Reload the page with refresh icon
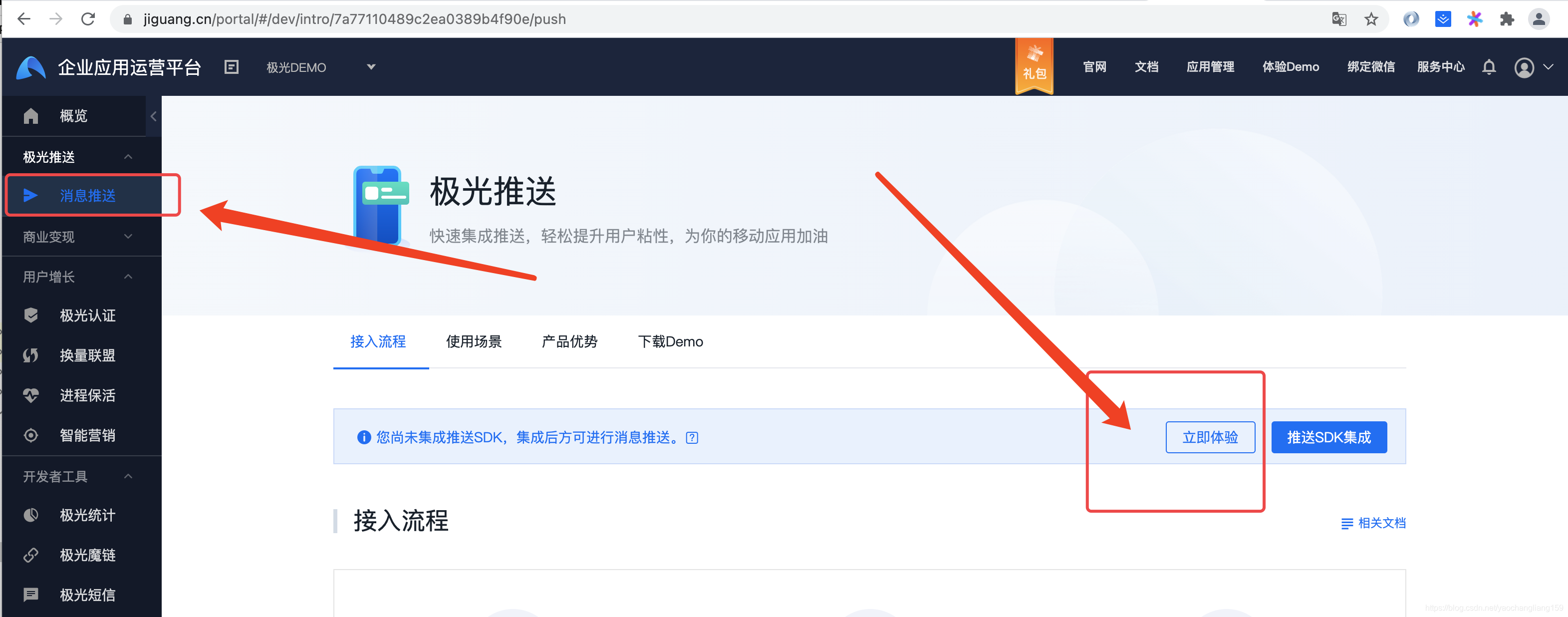Viewport: 1568px width, 617px height. coord(88,19)
